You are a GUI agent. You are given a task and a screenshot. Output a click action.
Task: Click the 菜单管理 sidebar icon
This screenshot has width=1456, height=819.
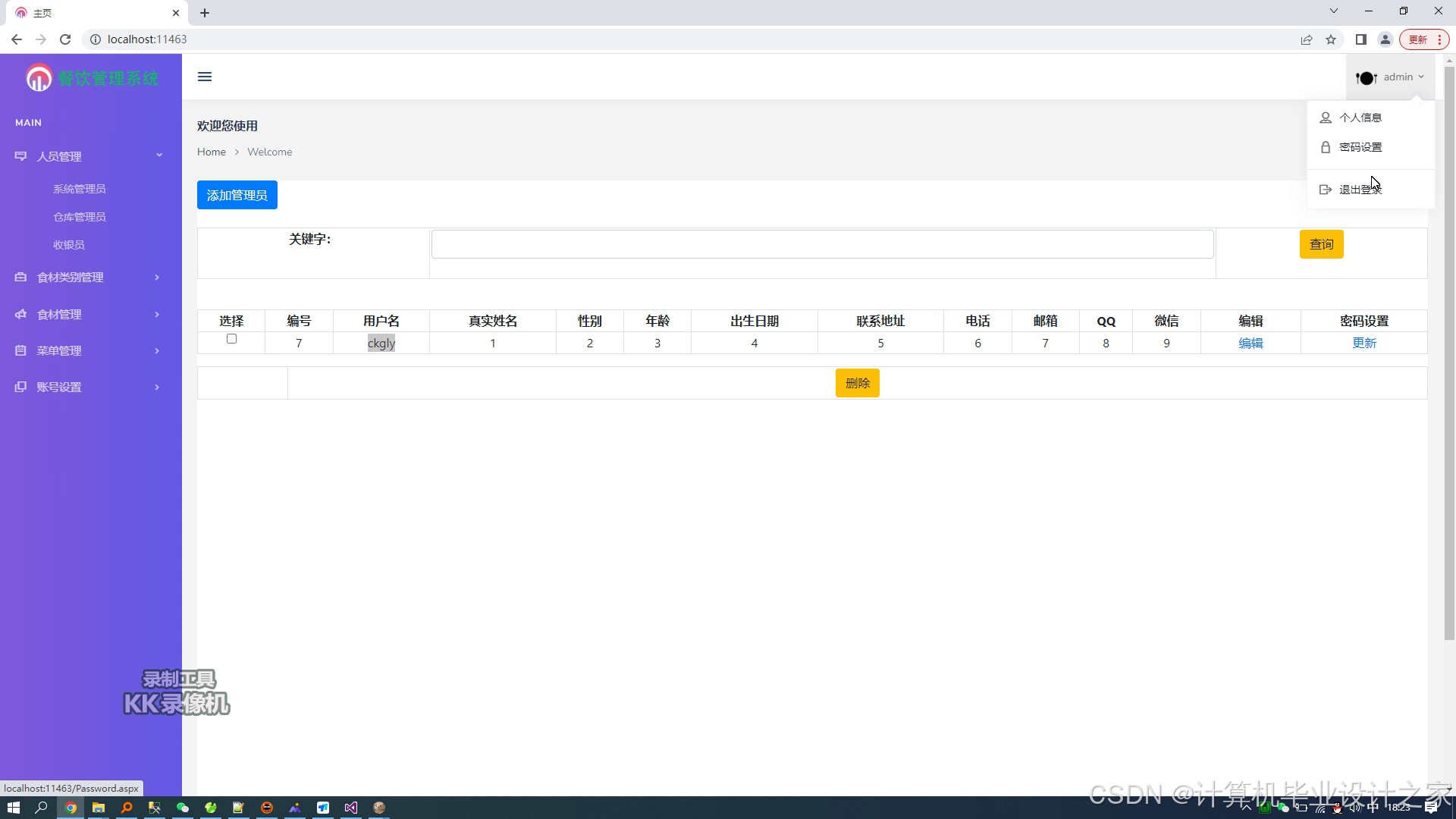20,350
